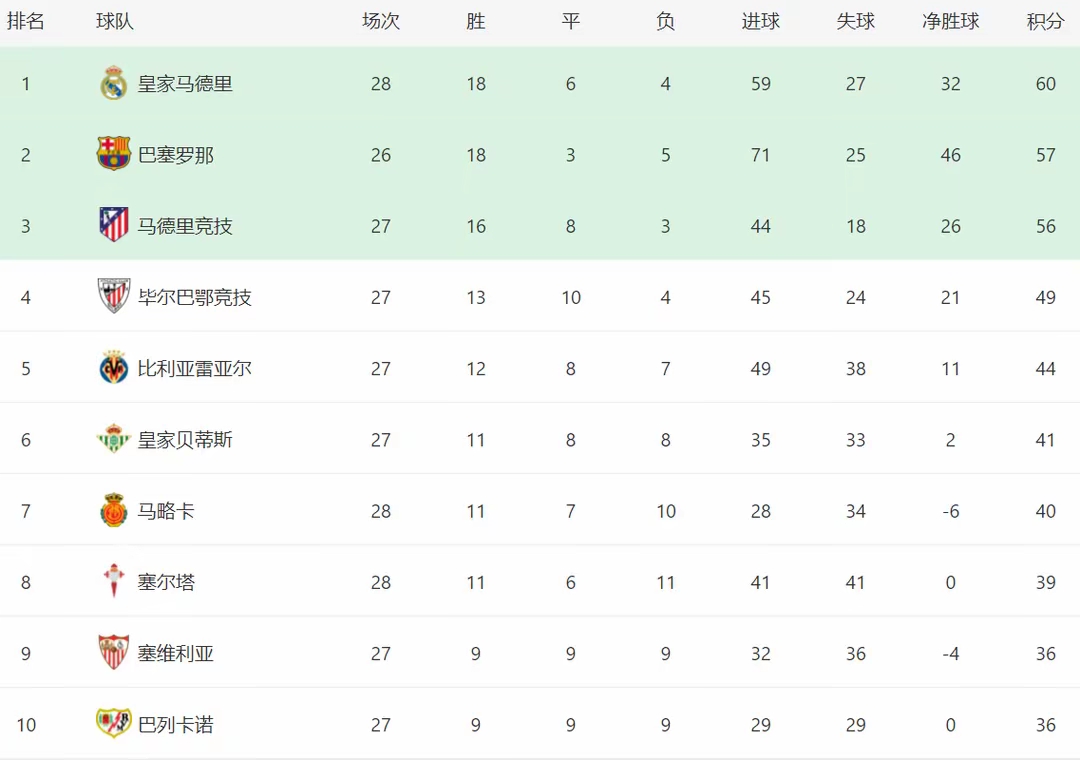Click the Real Betis crest icon

(114, 440)
